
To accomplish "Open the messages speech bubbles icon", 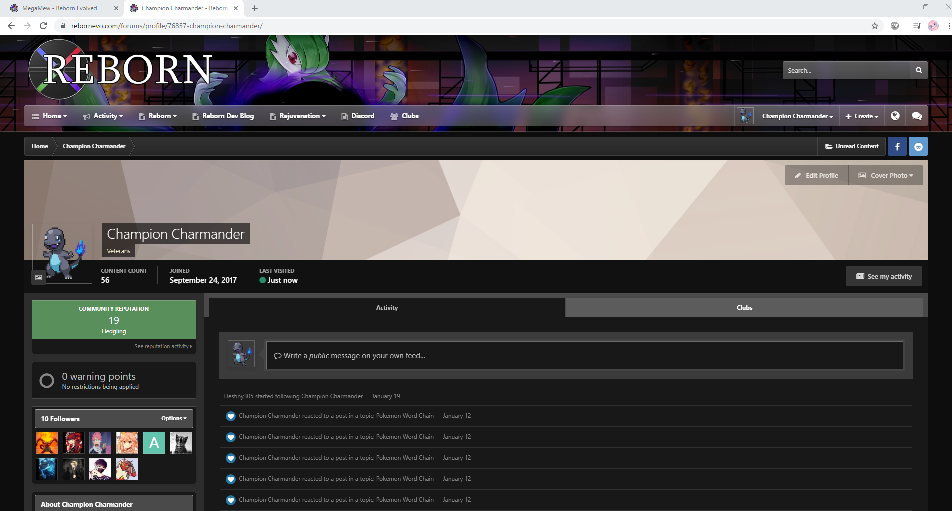I will point(917,116).
